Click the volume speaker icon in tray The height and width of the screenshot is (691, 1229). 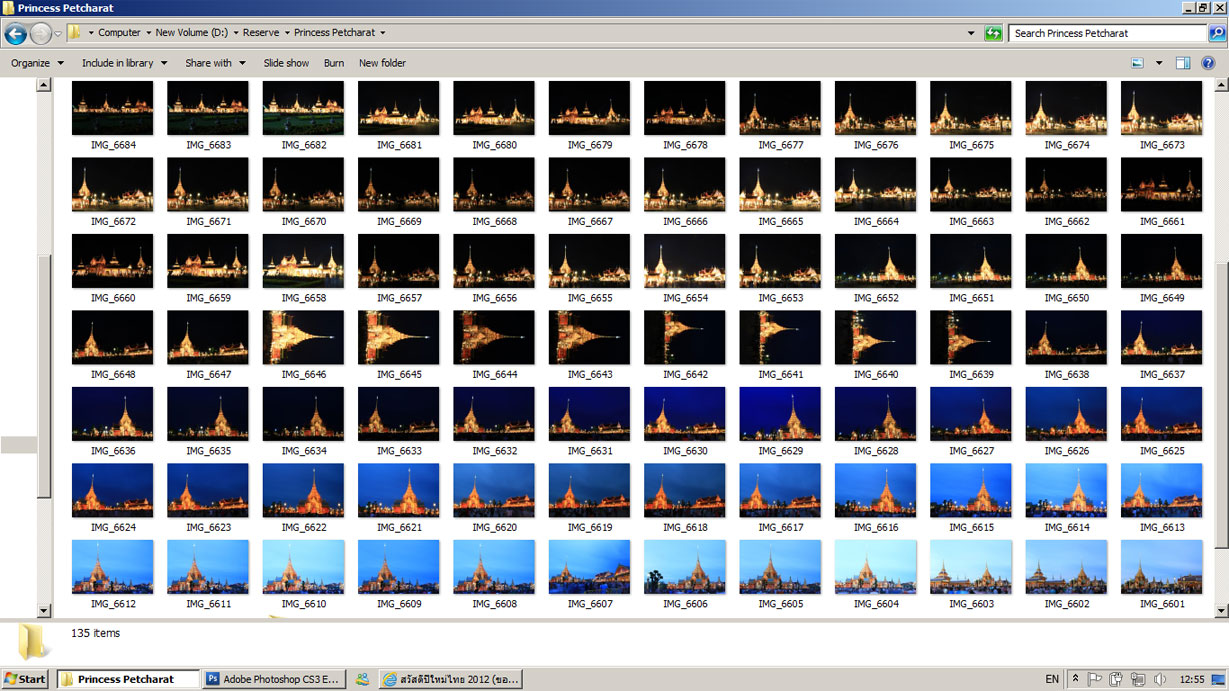click(1158, 679)
